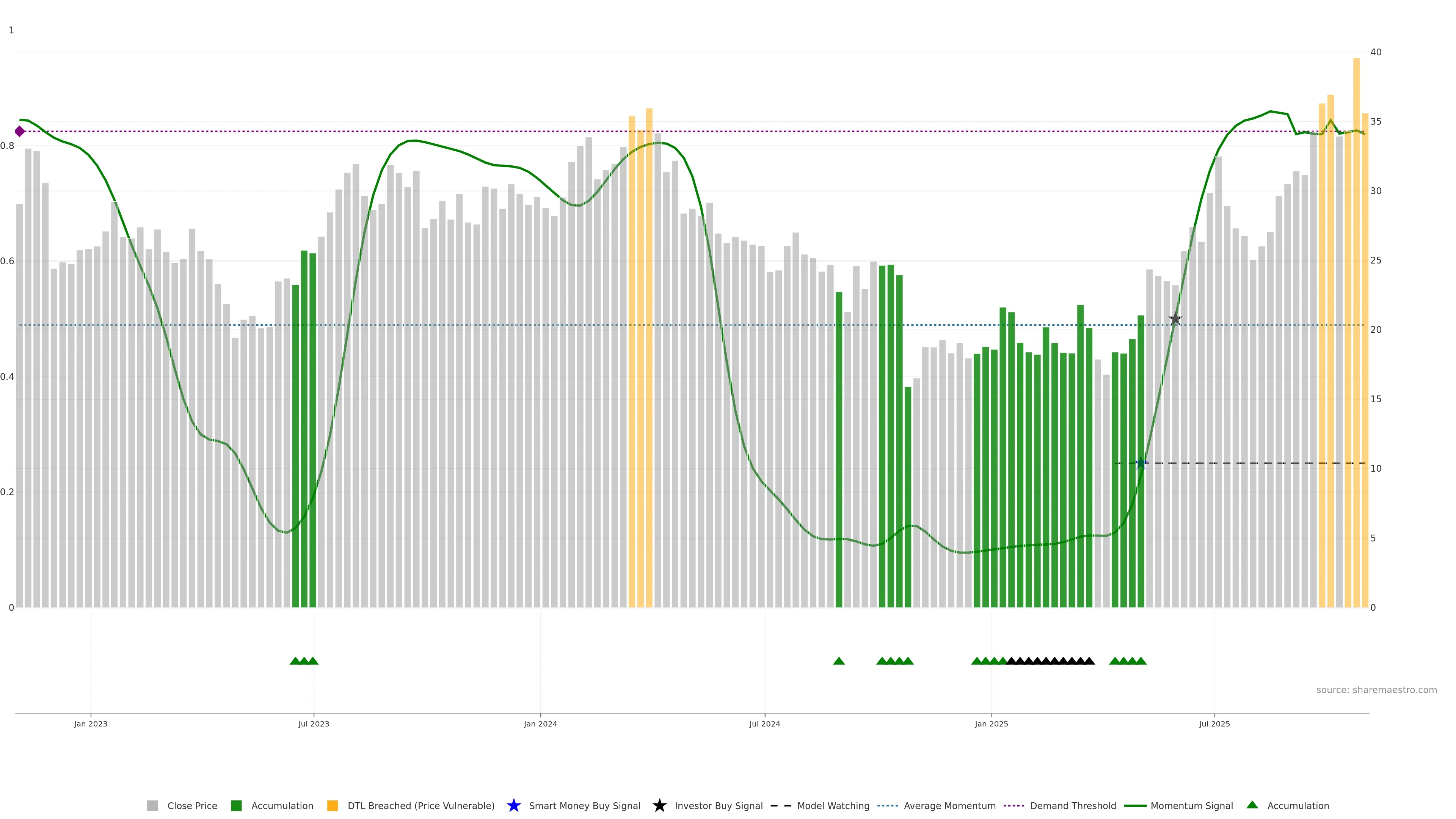1456x819 pixels.
Task: Click the blue Smart Money star on the chart
Action: coord(1141,463)
